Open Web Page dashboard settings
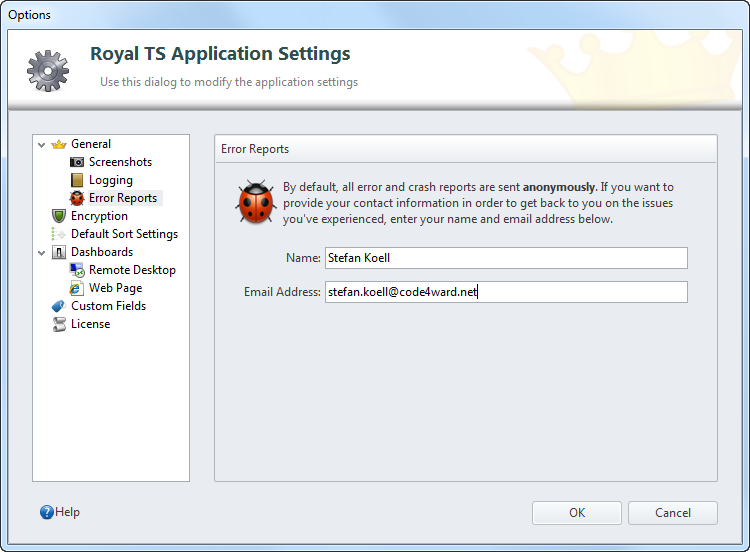The height and width of the screenshot is (552, 750). pos(116,288)
